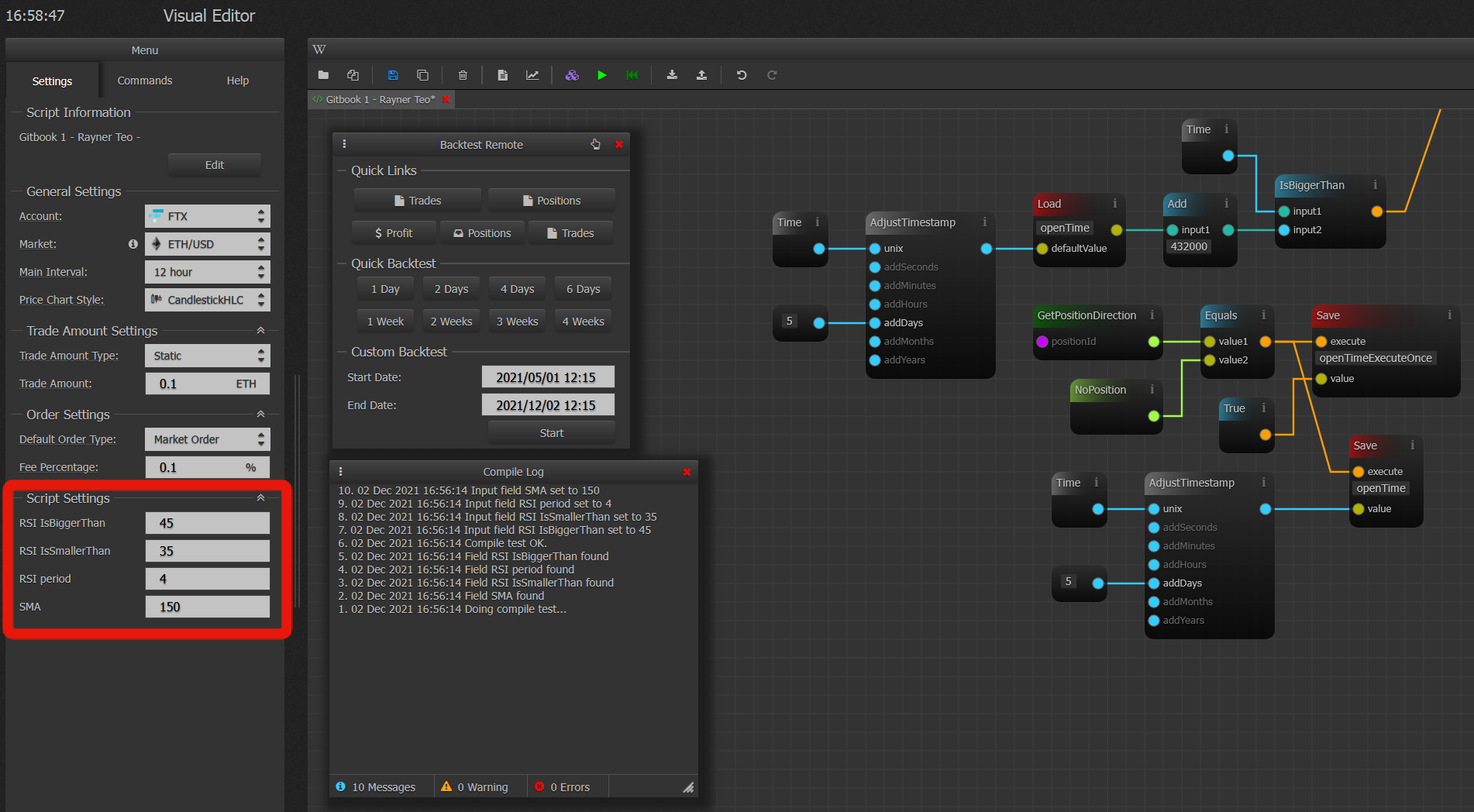Image resolution: width=1474 pixels, height=812 pixels.
Task: Open the Default Order Type dropdown
Action: coord(207,439)
